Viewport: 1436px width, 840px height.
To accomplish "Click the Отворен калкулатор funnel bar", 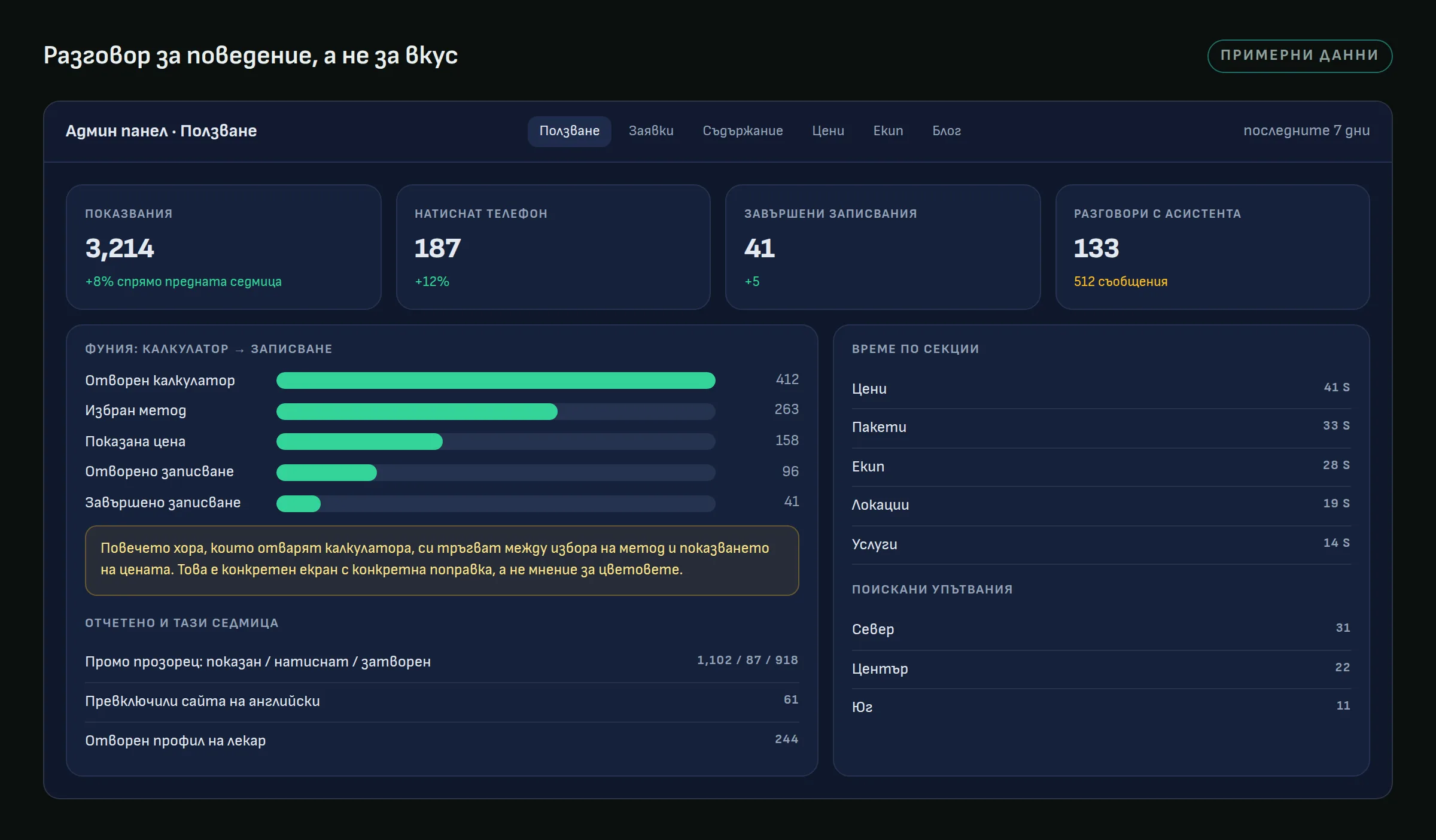I will 495,381.
